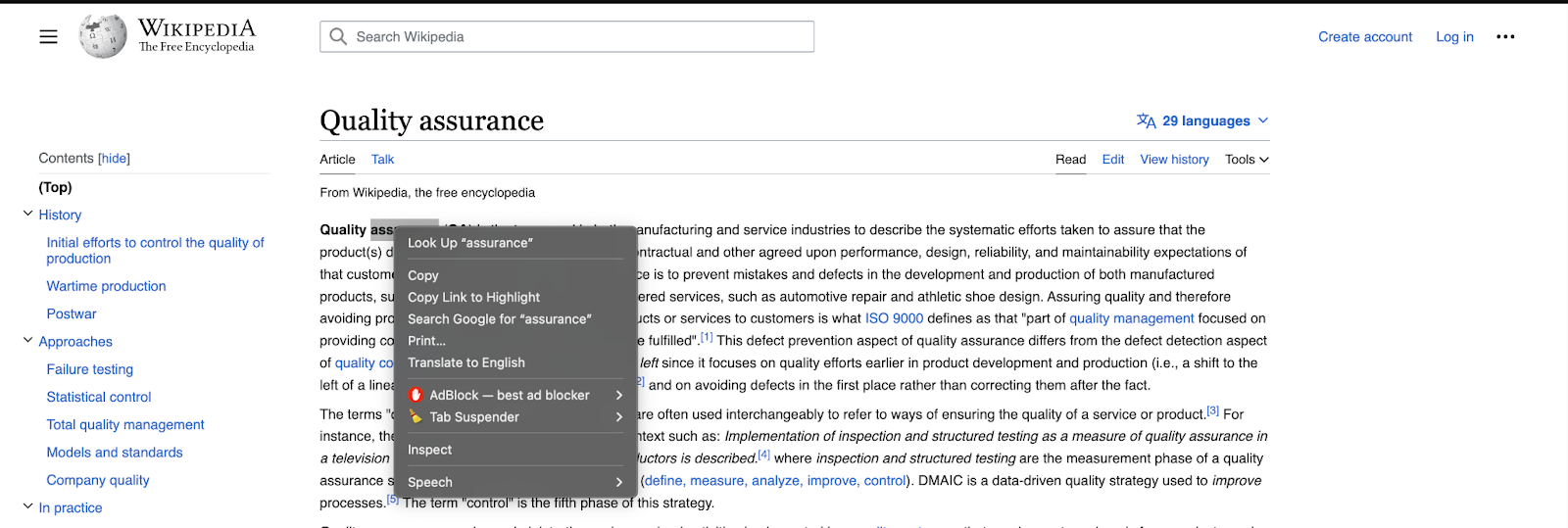
Task: Click the Quality assurance page heading
Action: tap(431, 120)
